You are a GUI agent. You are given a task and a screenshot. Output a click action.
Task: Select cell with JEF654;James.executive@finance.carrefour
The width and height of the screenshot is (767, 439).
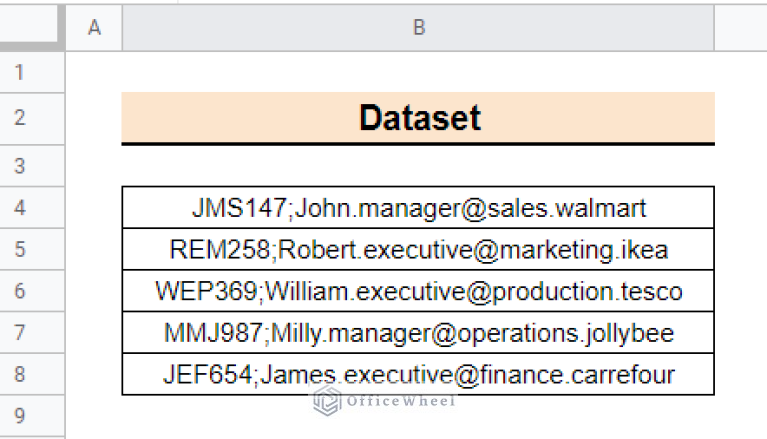(418, 374)
